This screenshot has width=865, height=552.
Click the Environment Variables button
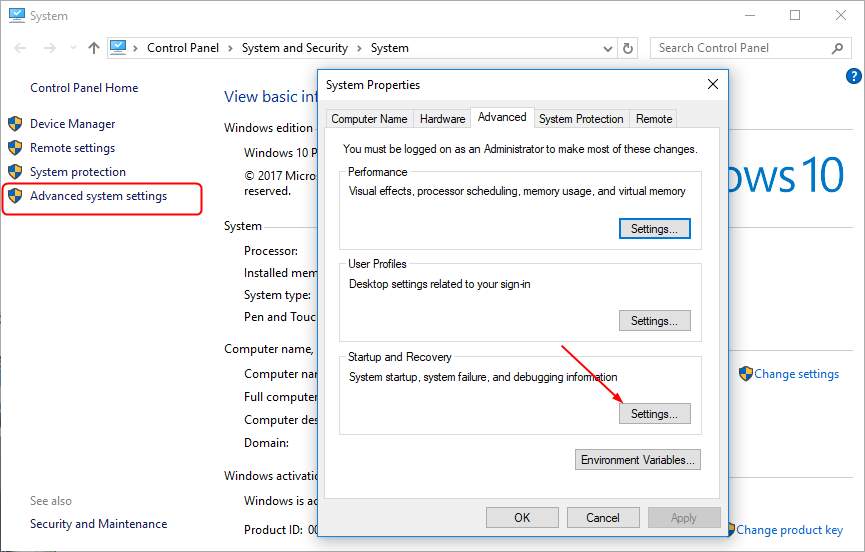tap(638, 460)
